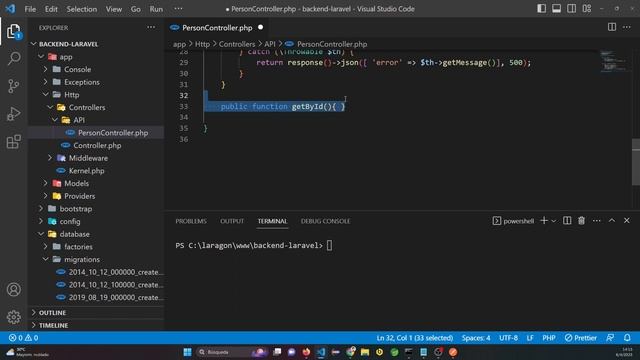
Task: Kill terminal with trash icon
Action: click(581, 220)
